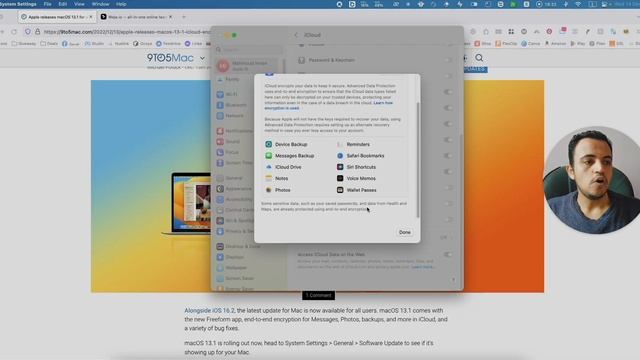Click Learn more under Access iCloud Data

click(422, 267)
